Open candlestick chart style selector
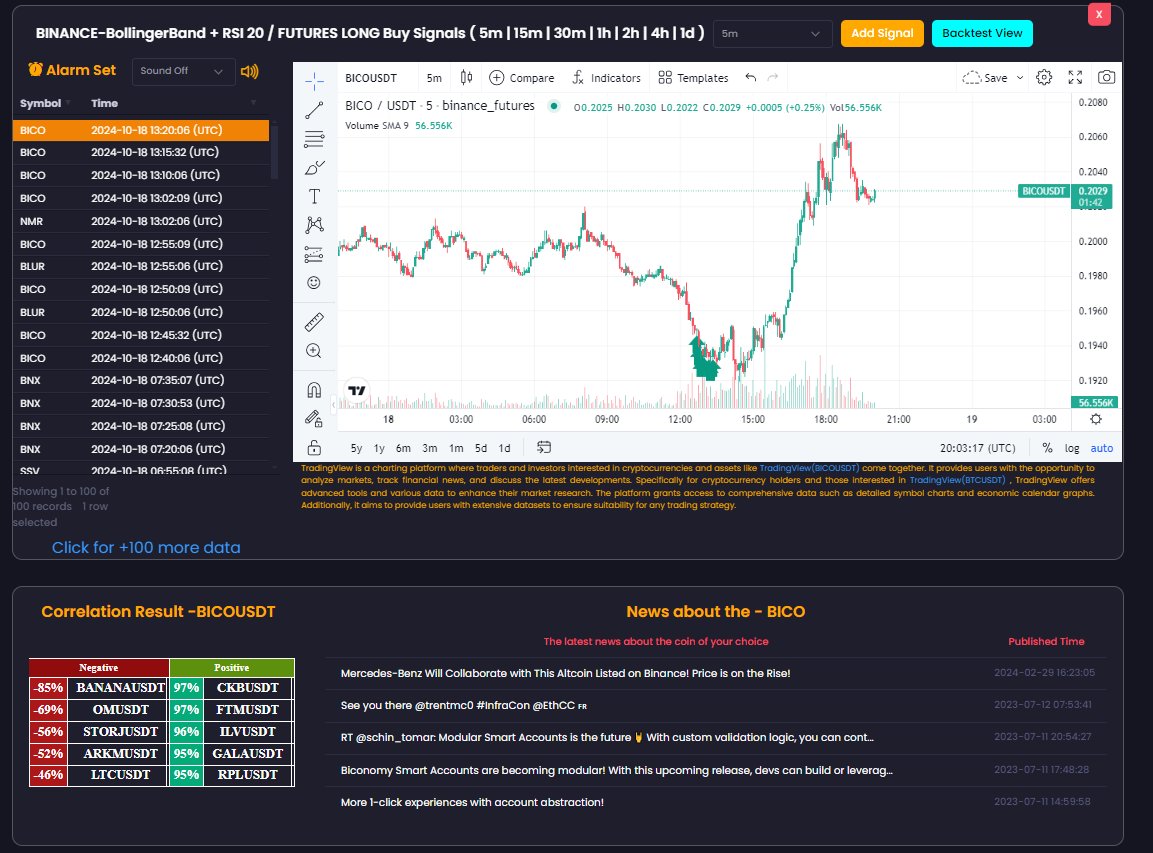The height and width of the screenshot is (853, 1153). pyautogui.click(x=466, y=77)
